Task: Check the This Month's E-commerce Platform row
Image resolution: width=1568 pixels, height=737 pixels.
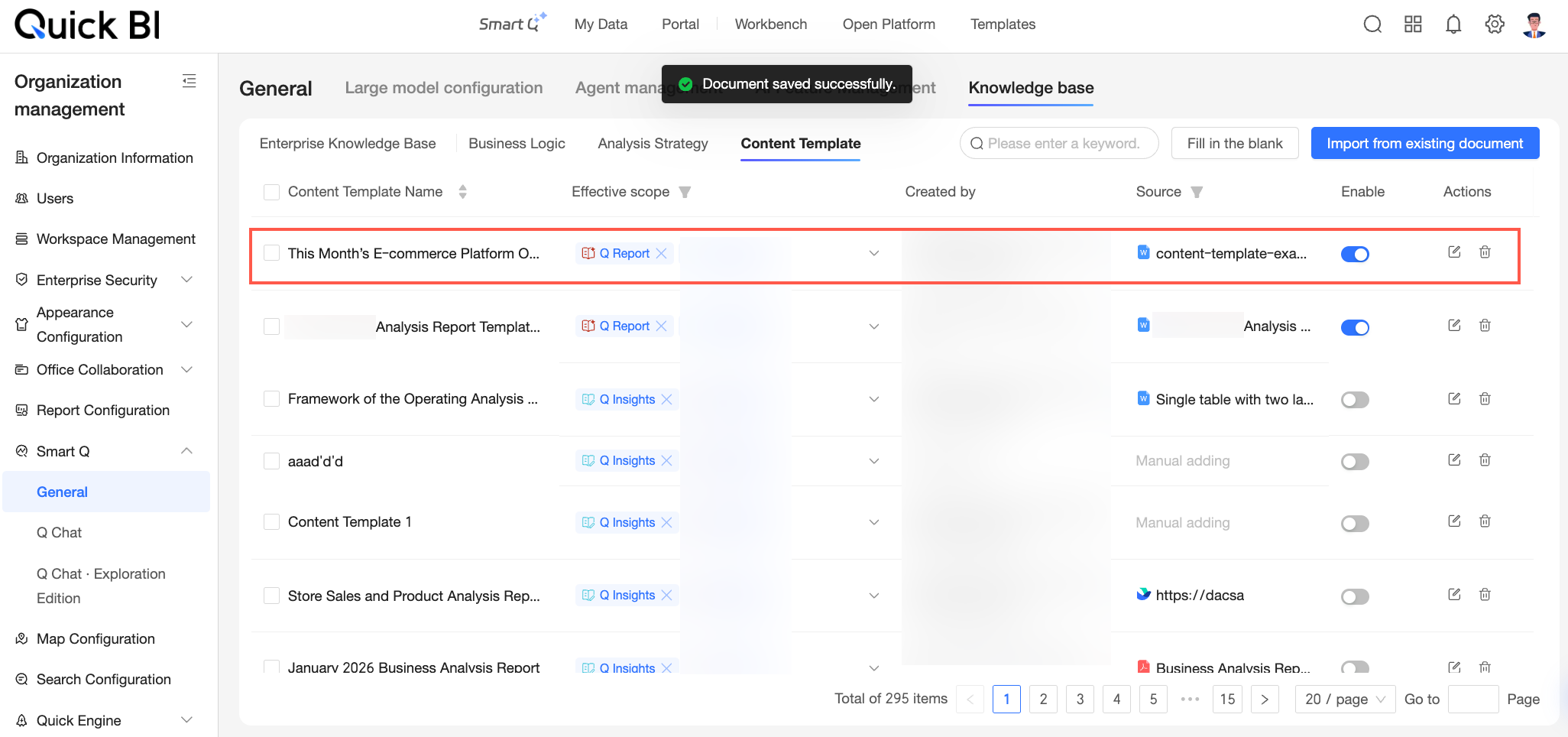Action: point(271,253)
